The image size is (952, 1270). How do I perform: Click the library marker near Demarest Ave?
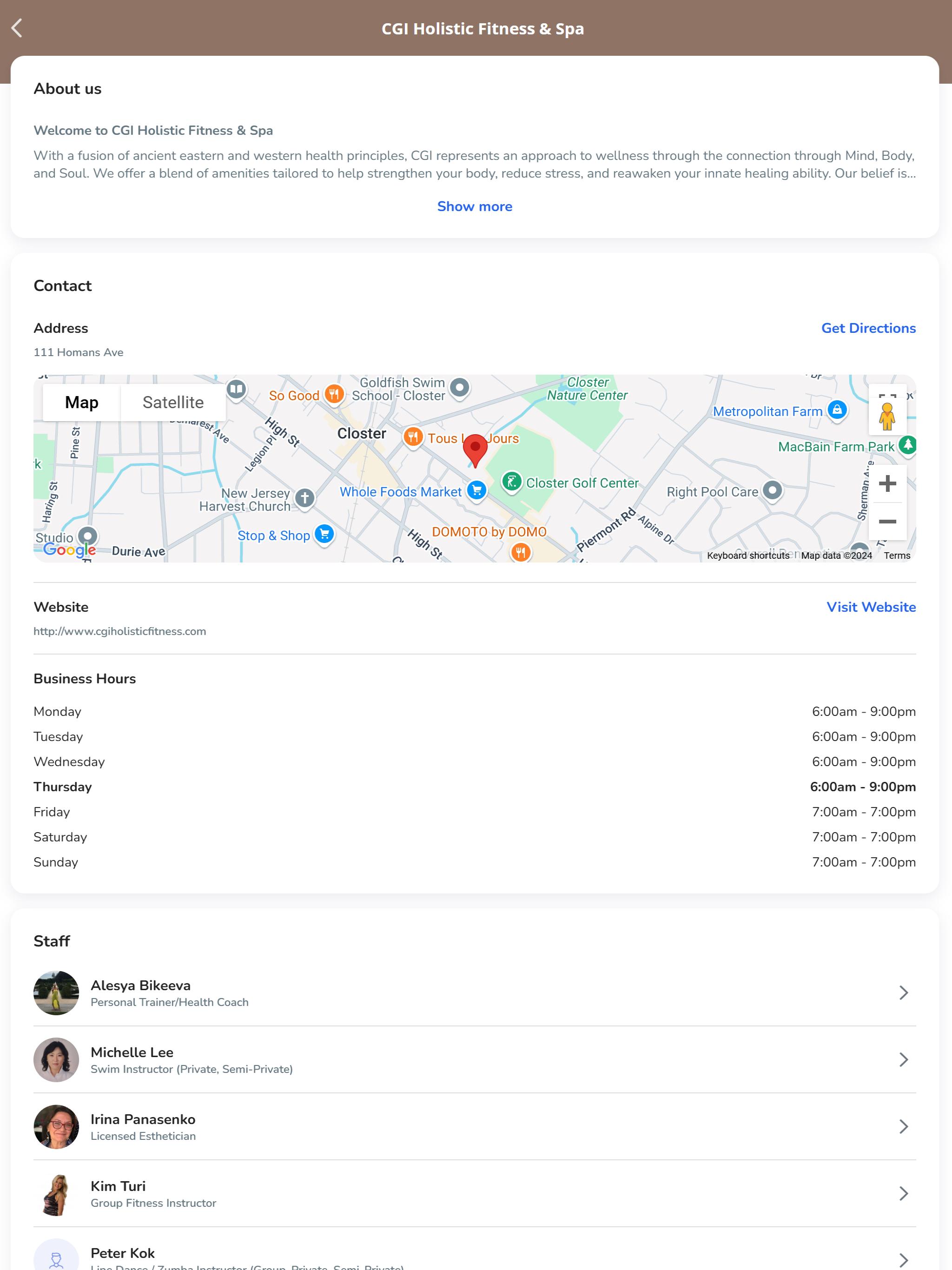coord(236,390)
